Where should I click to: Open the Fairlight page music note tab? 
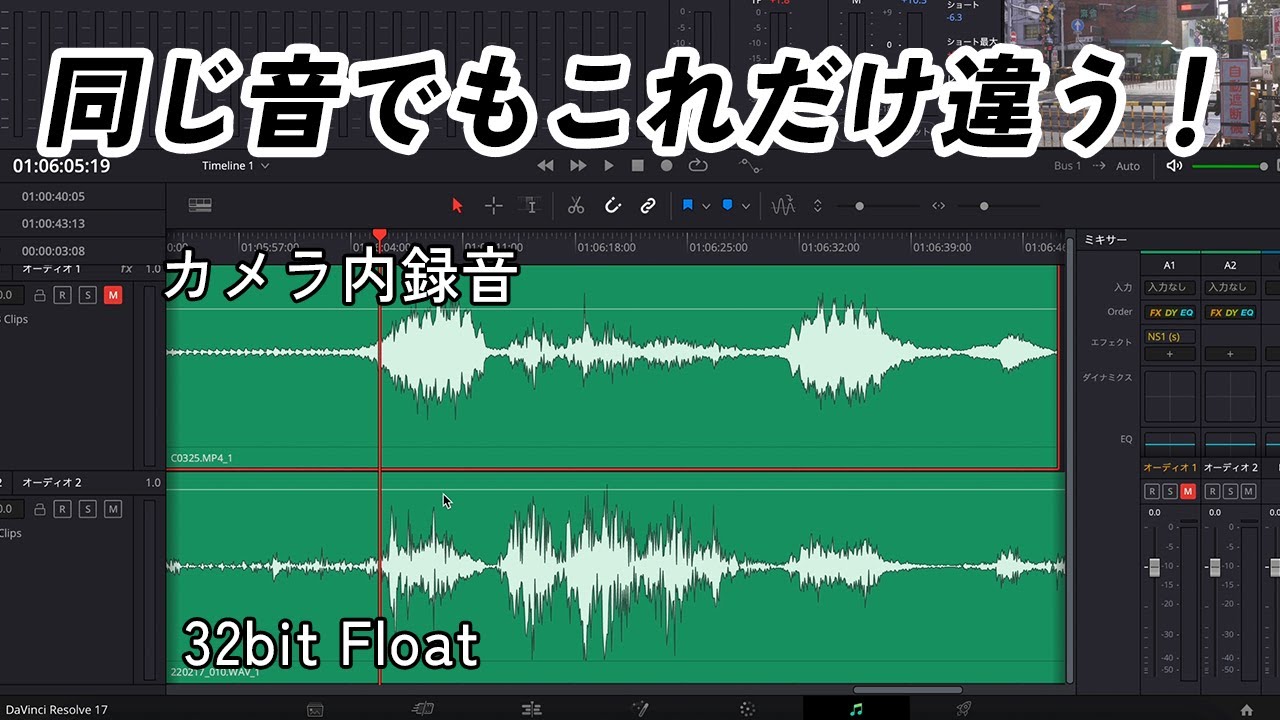856,709
